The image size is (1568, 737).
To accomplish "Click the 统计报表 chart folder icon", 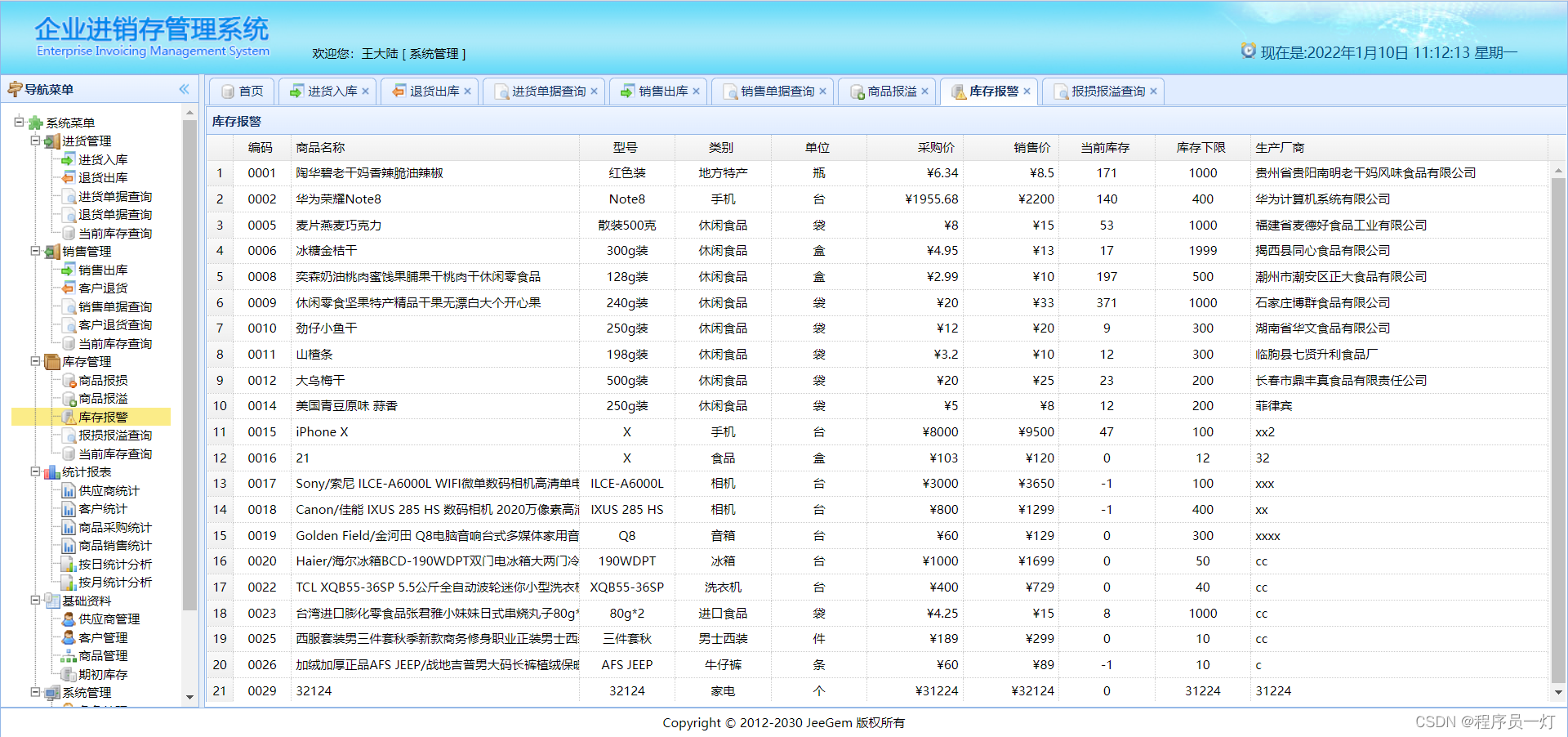I will (52, 471).
